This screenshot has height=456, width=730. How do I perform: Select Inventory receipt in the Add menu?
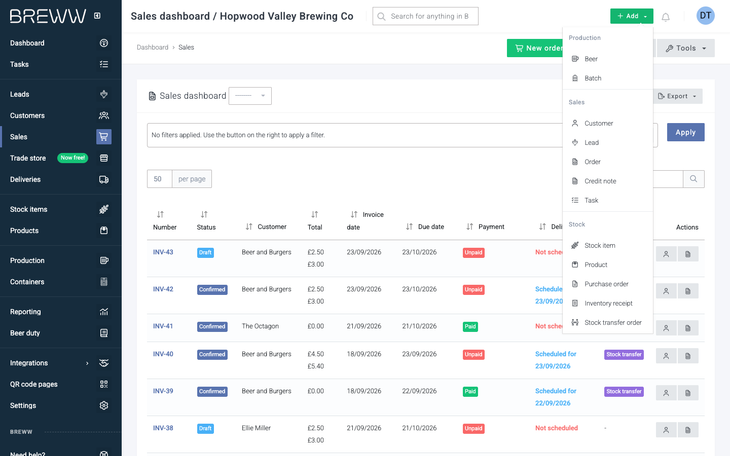coord(608,303)
